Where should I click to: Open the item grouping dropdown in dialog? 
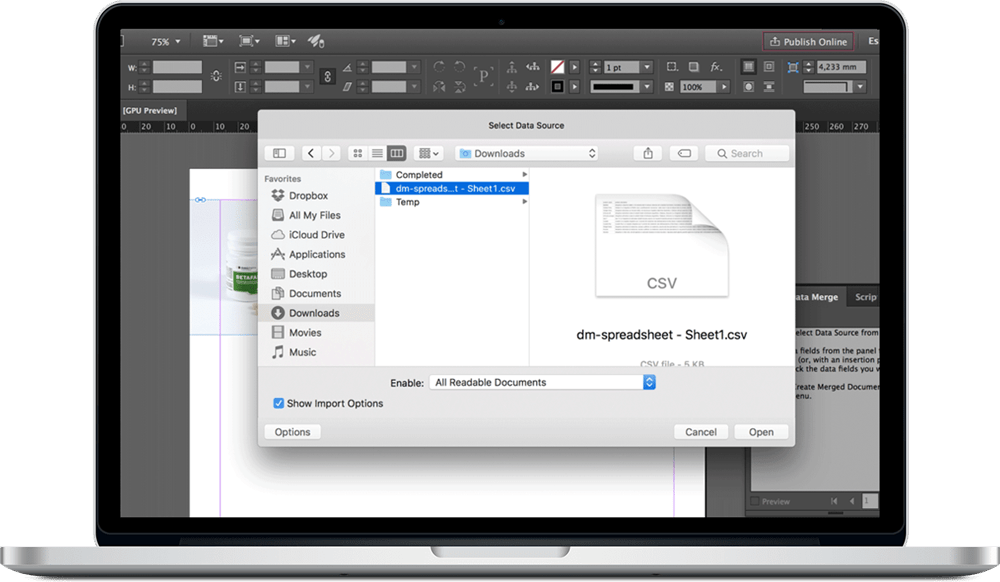coord(429,153)
